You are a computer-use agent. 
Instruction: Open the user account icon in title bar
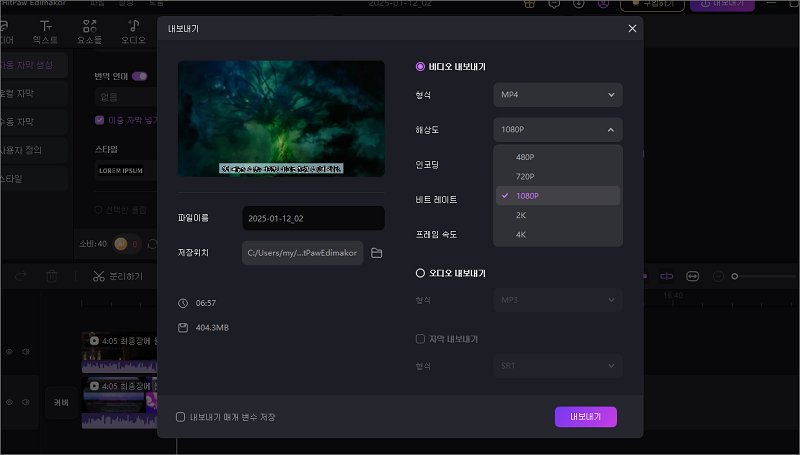(x=603, y=4)
